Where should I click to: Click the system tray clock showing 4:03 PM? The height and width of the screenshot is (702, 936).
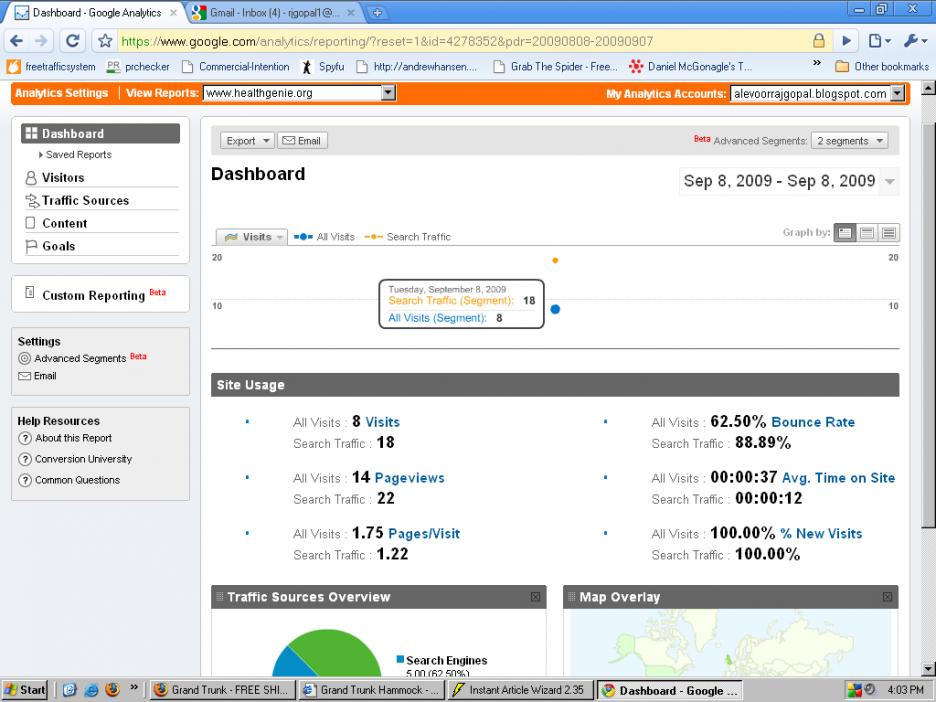click(x=905, y=690)
